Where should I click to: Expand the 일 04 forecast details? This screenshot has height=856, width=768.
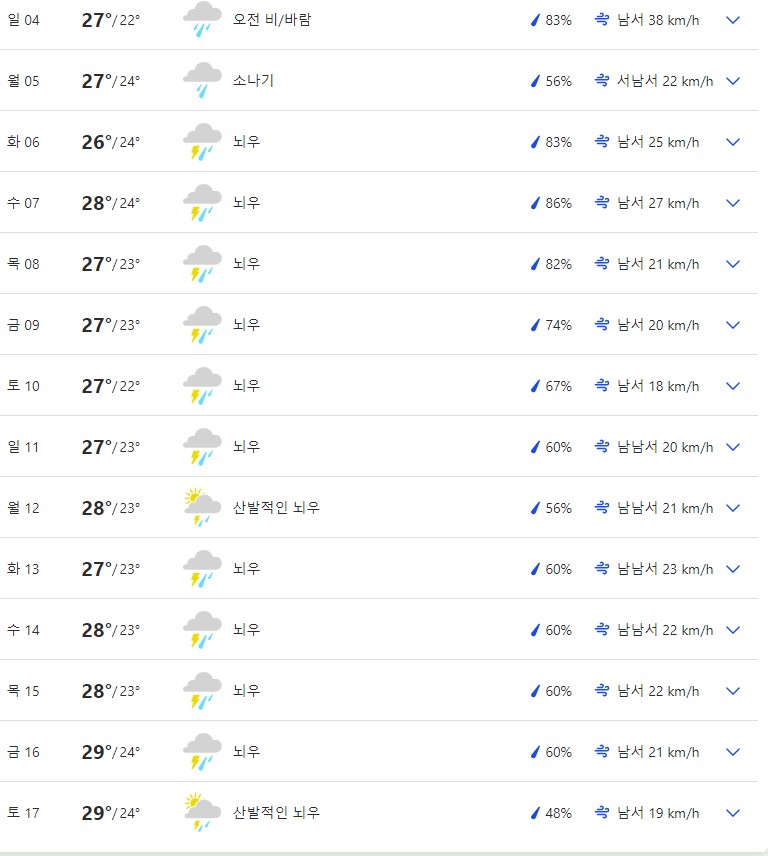(x=733, y=20)
